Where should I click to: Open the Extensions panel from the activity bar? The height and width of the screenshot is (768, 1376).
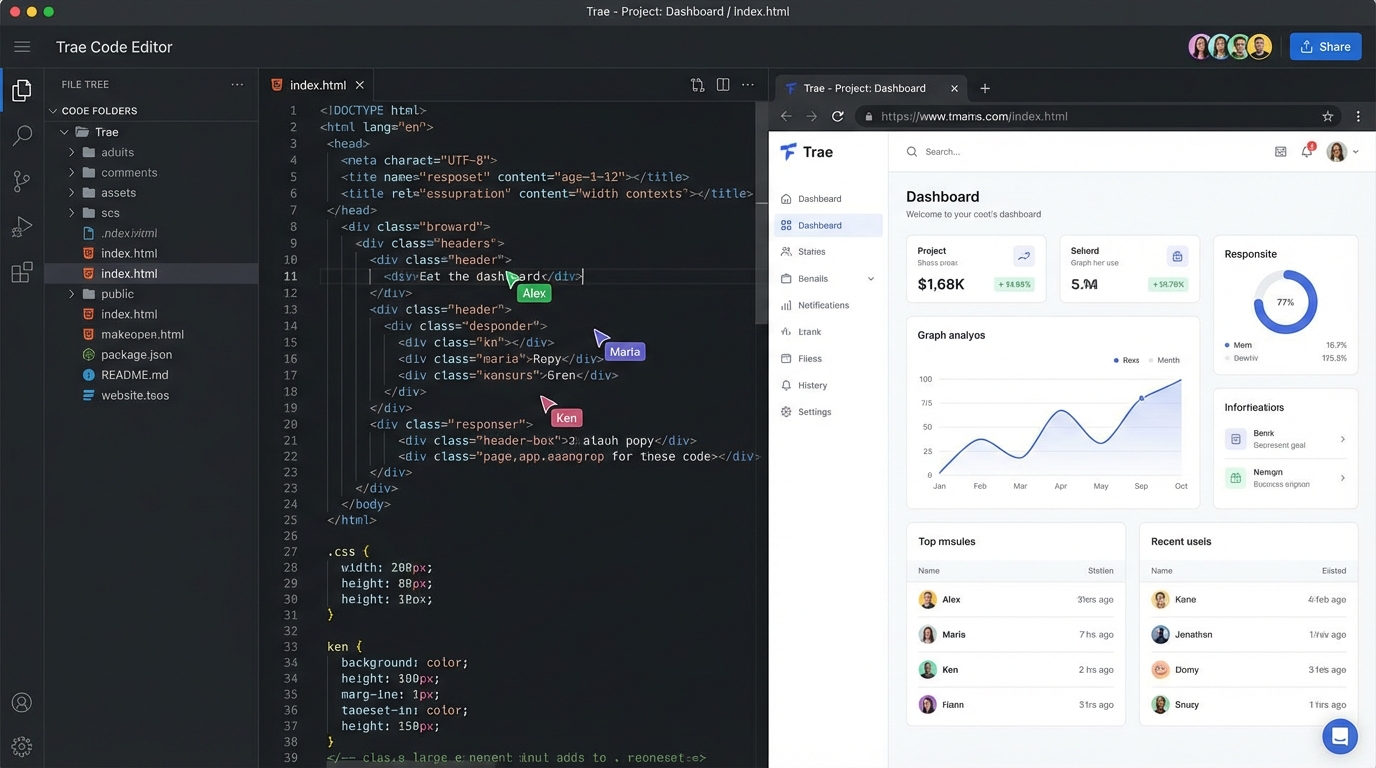(x=22, y=271)
